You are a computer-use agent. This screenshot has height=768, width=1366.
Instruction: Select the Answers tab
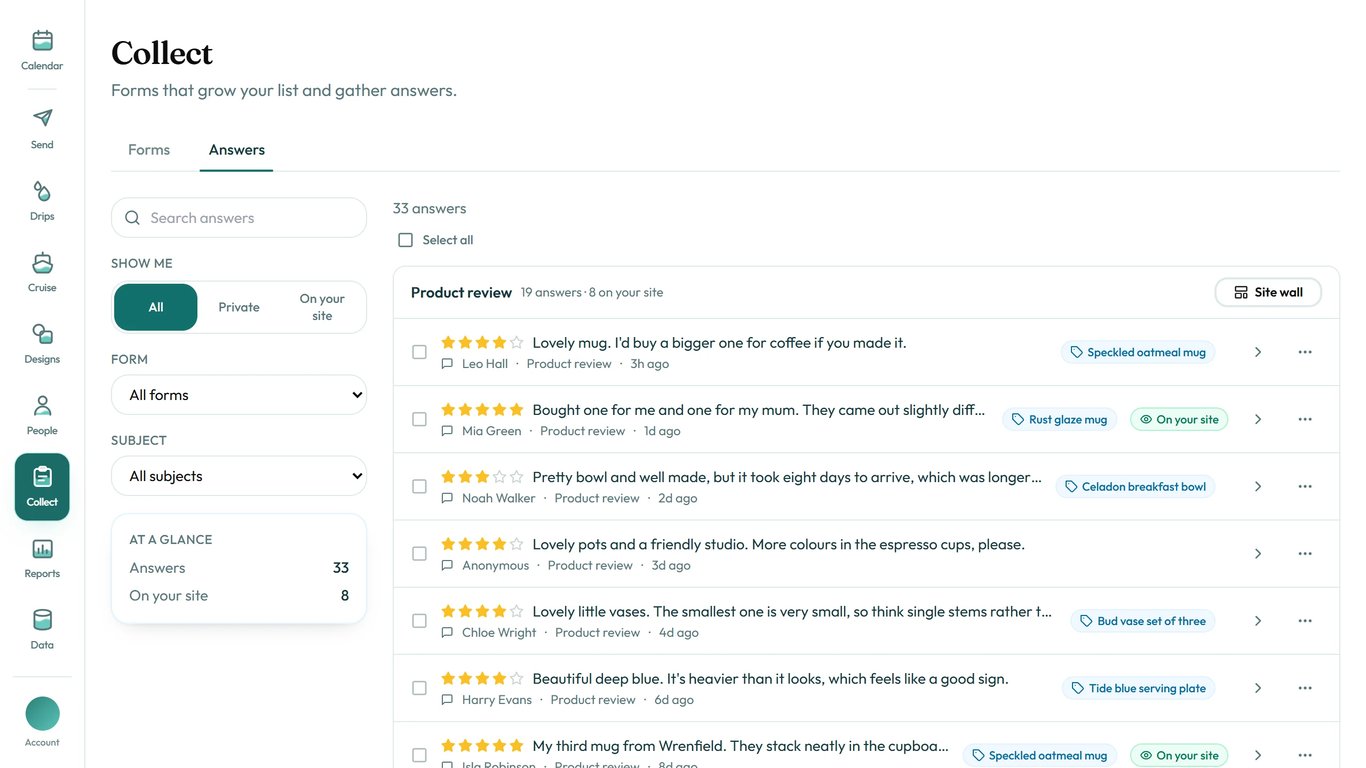point(237,150)
